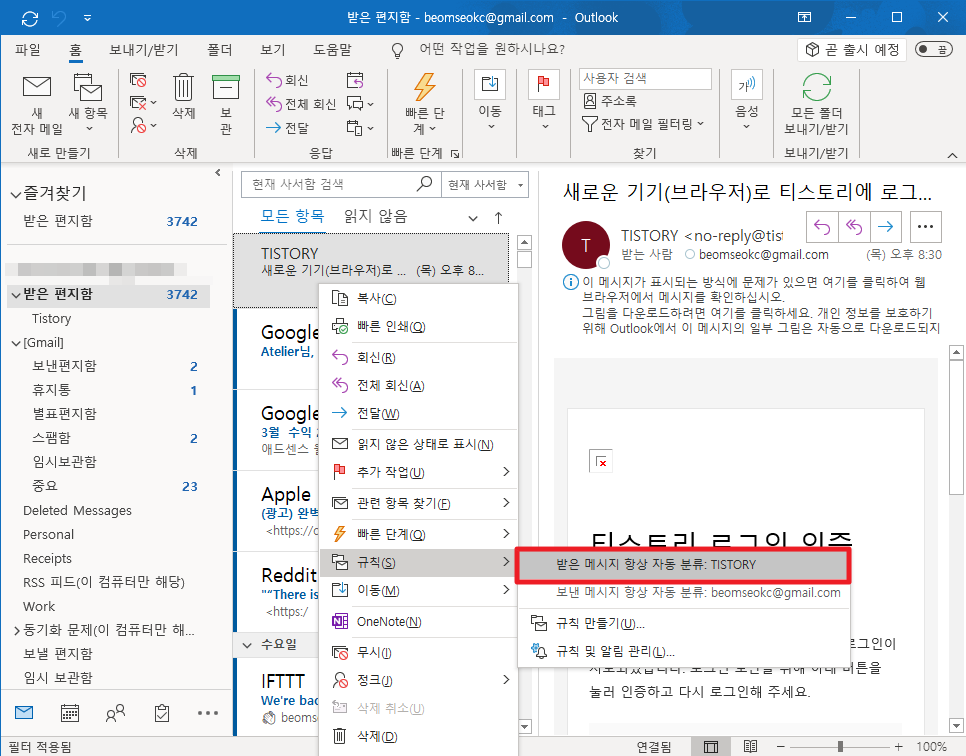The height and width of the screenshot is (756, 966).
Task: Click Send/Receive All Folders (모든 폴더 보내기/받기)
Action: (816, 104)
